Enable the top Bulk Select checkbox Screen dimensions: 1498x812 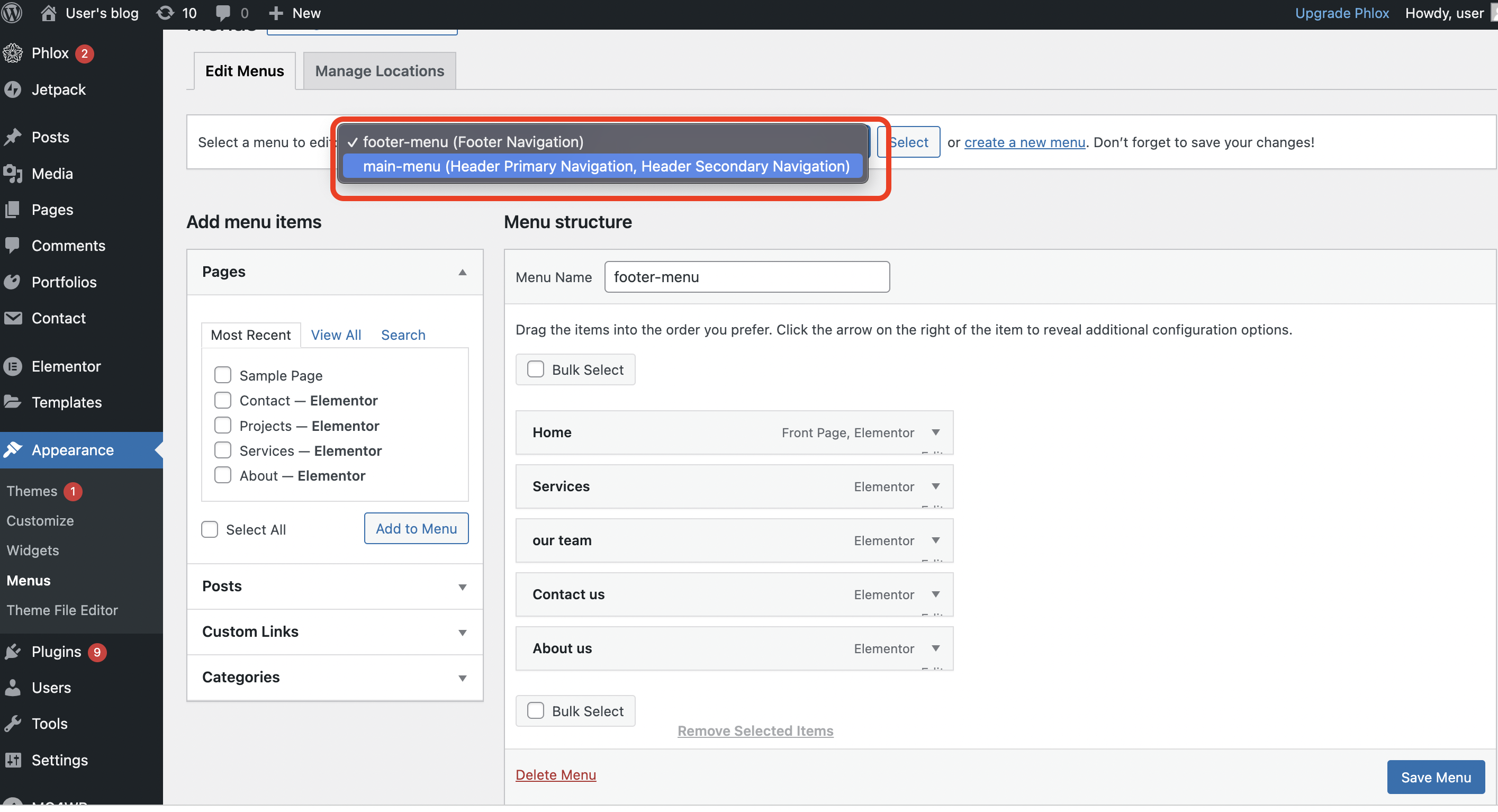[x=536, y=370]
